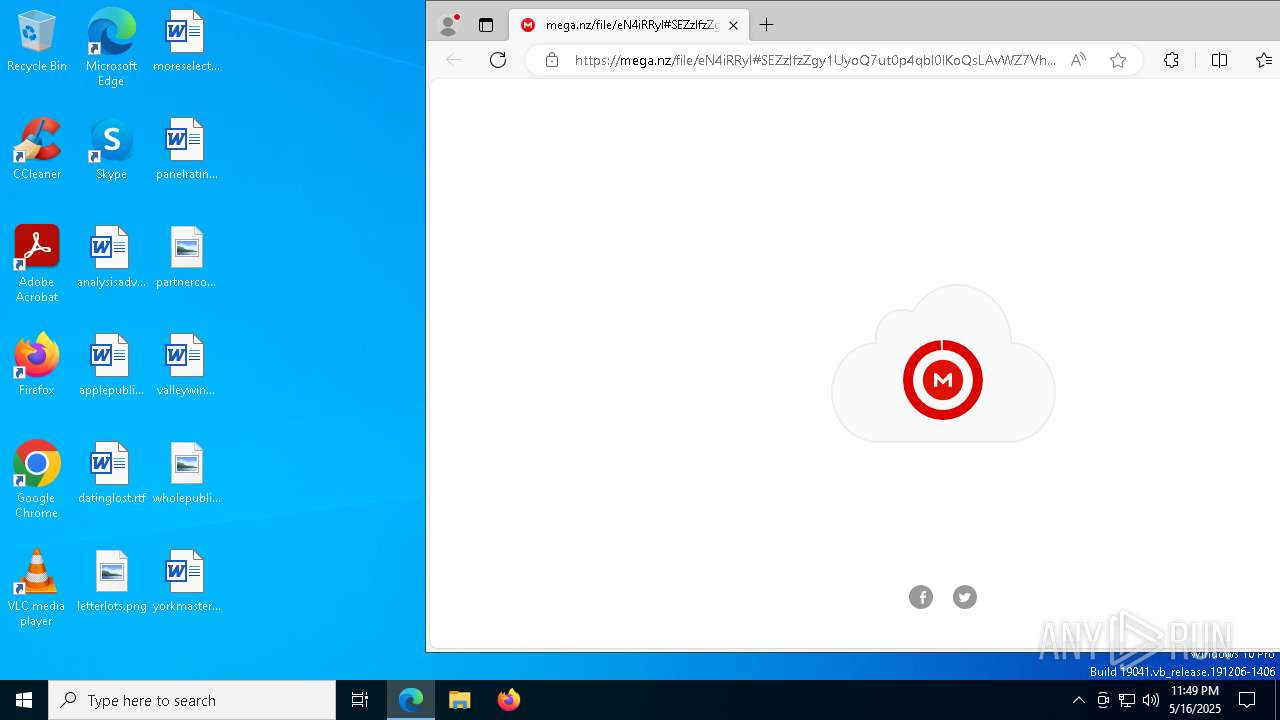This screenshot has height=720, width=1280.
Task: Open Google Chrome desktop shortcut
Action: point(37,480)
